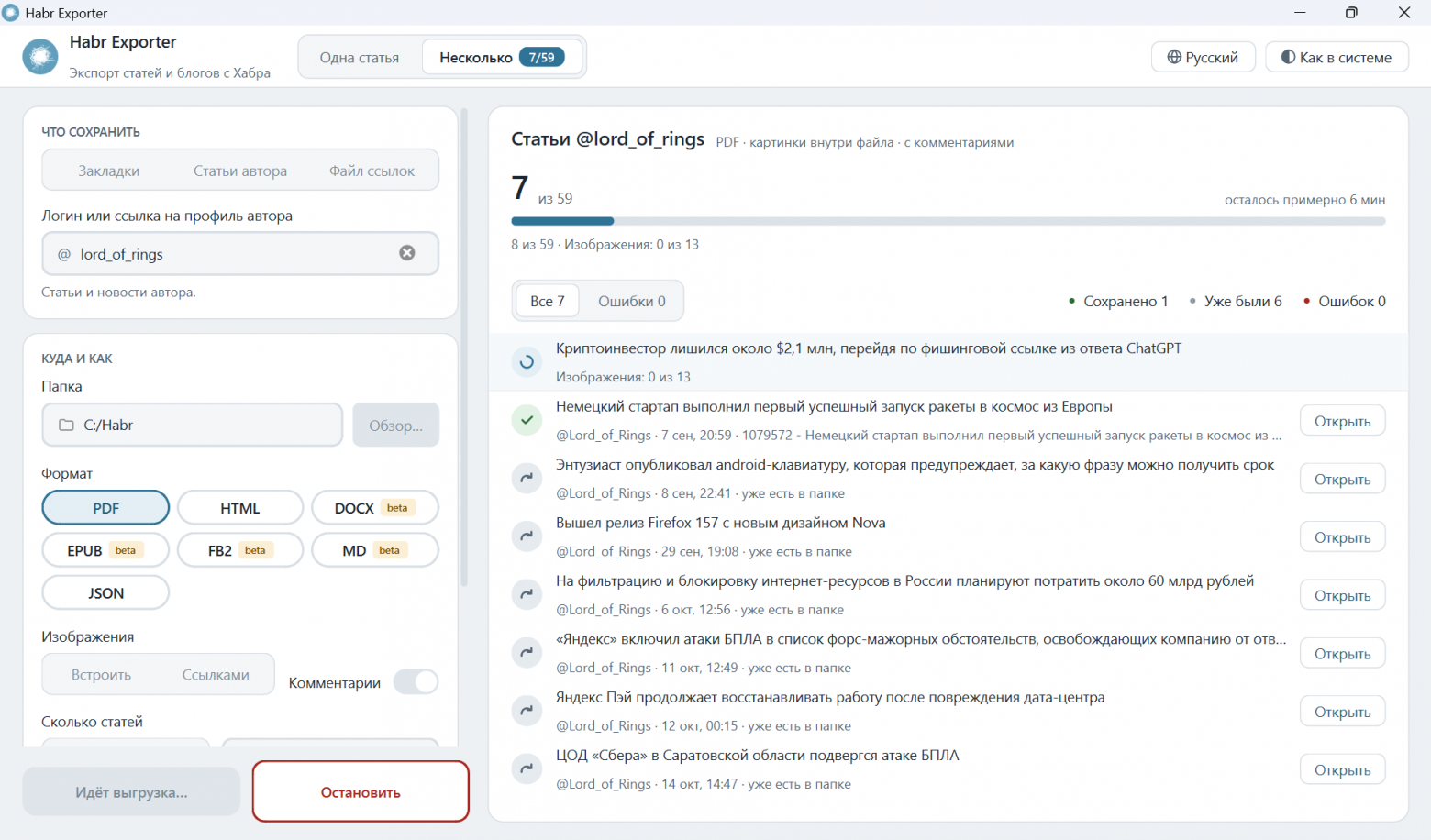
Task: Pick the MD beta format
Action: [375, 550]
